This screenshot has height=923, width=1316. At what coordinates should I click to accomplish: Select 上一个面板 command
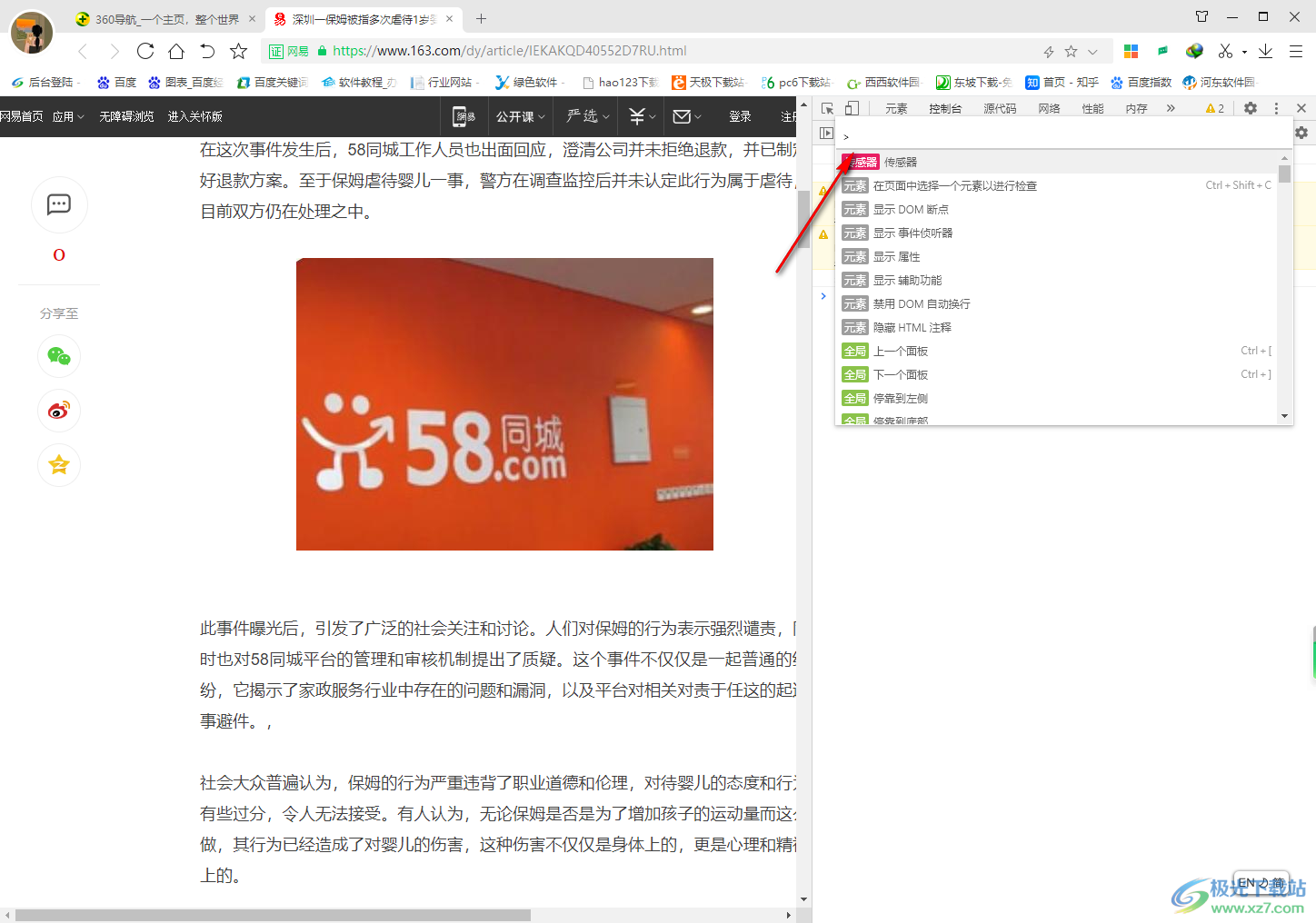click(1056, 351)
